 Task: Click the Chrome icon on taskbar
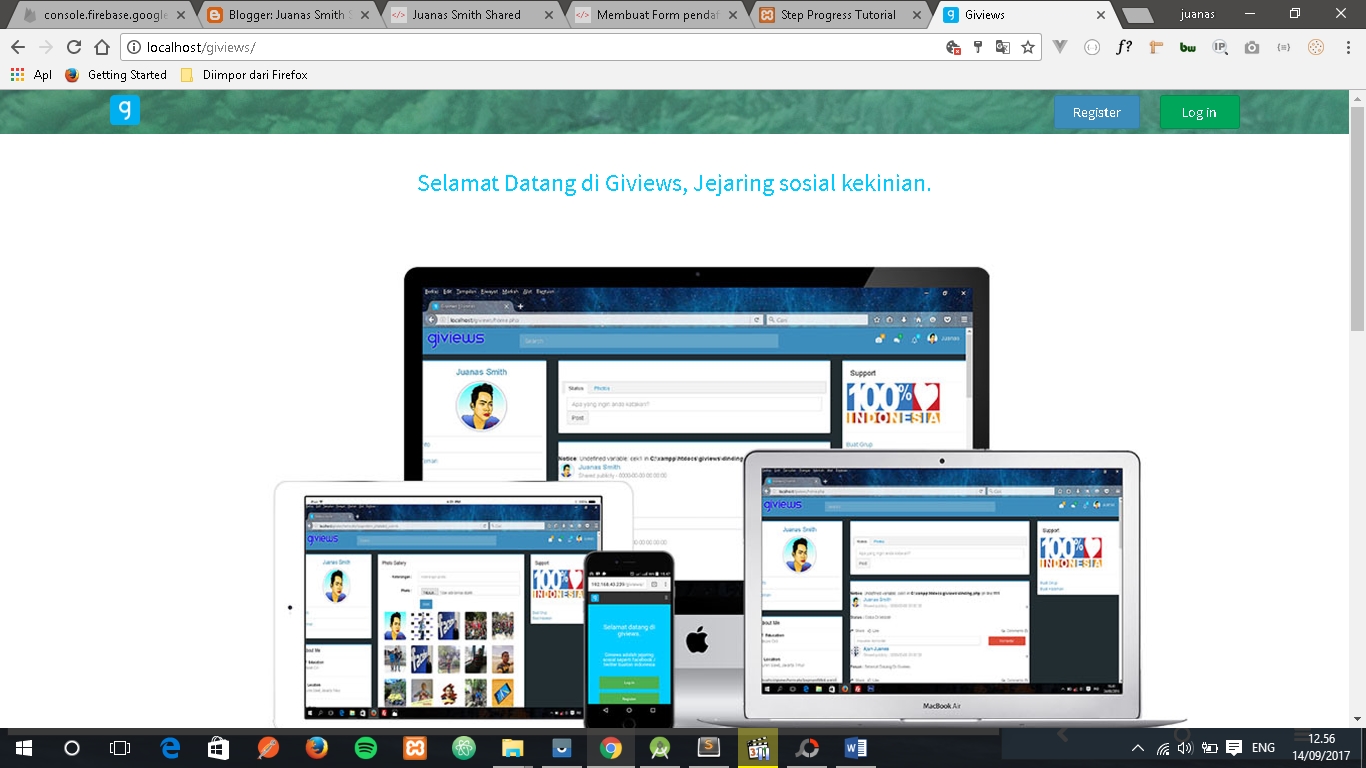click(611, 748)
